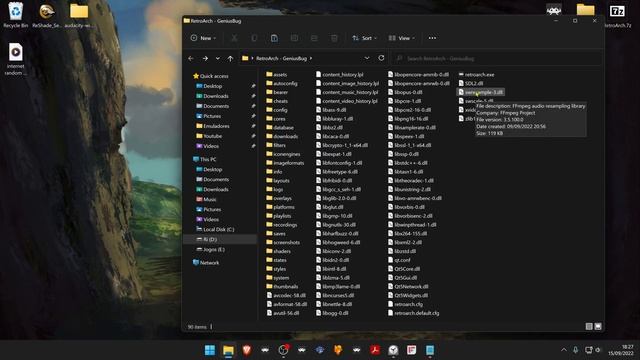This screenshot has width=640, height=360.
Task: Select SDL2.dll file
Action: (x=471, y=83)
